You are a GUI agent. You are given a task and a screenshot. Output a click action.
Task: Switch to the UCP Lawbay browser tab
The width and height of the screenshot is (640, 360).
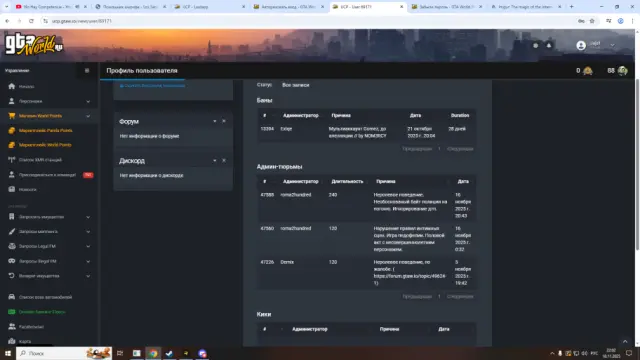[210, 7]
